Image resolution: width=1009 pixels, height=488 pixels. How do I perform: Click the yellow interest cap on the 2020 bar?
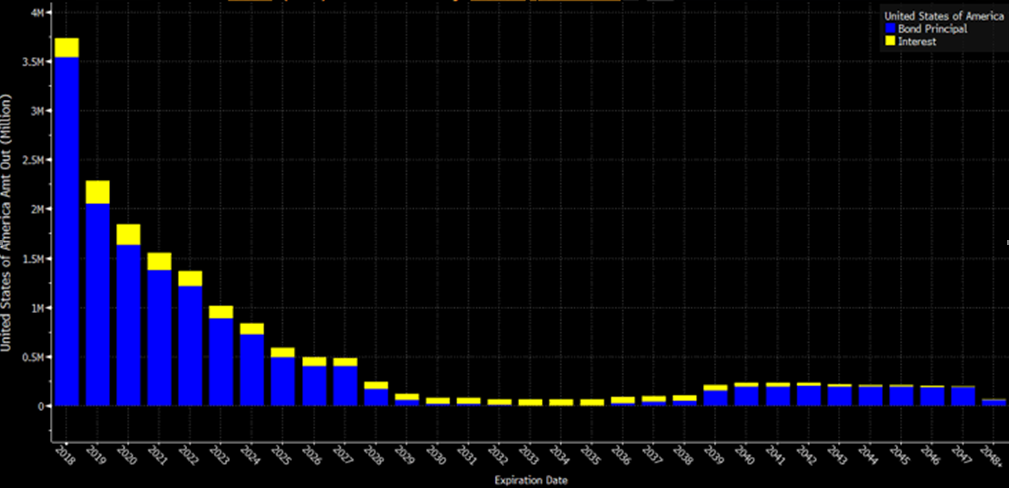(x=128, y=234)
